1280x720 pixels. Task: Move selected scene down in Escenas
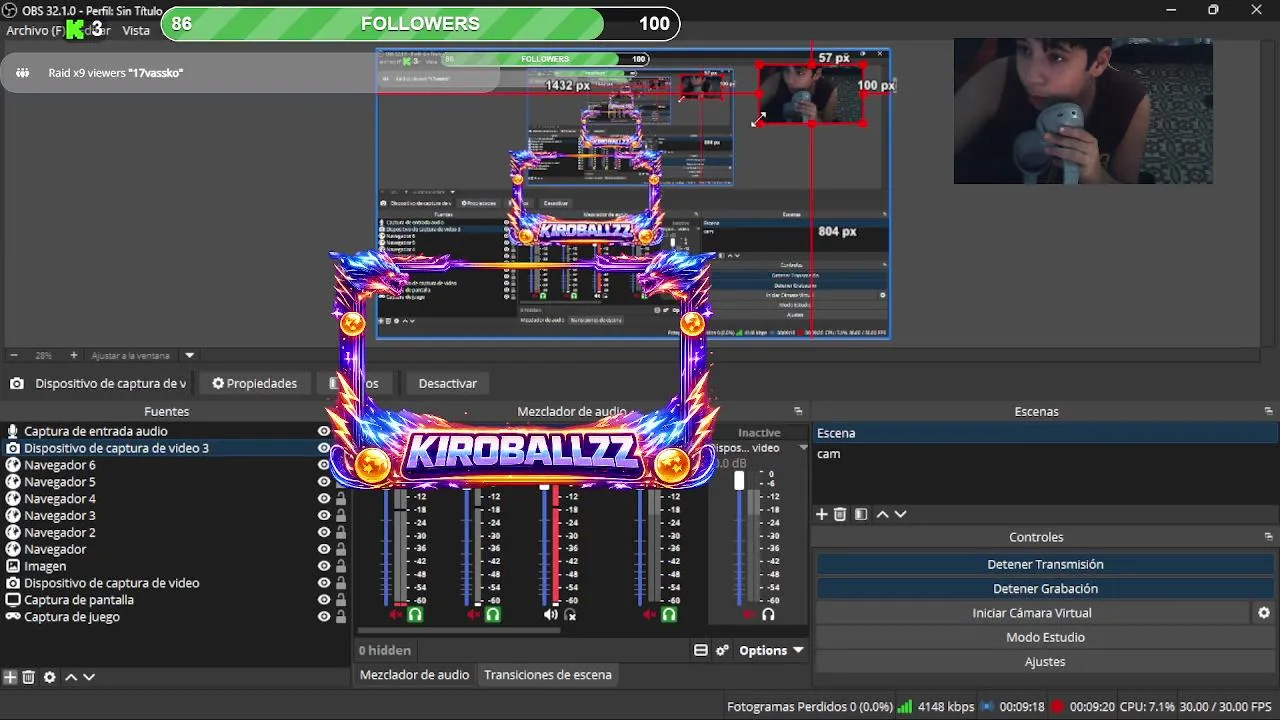[x=900, y=514]
